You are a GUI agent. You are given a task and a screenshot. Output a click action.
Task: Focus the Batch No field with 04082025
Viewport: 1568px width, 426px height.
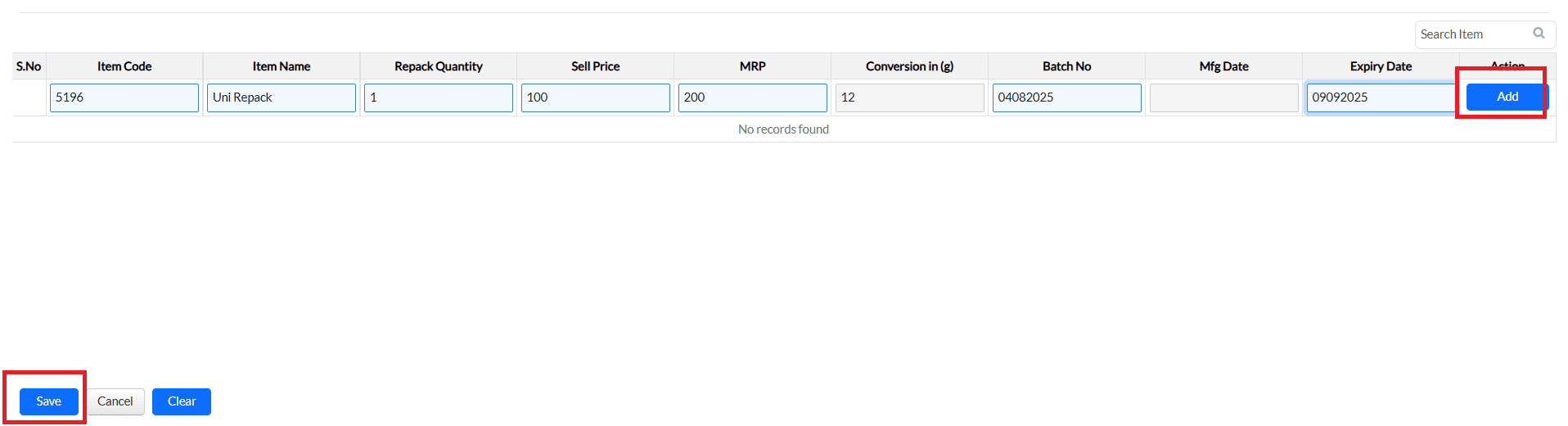click(x=1066, y=97)
